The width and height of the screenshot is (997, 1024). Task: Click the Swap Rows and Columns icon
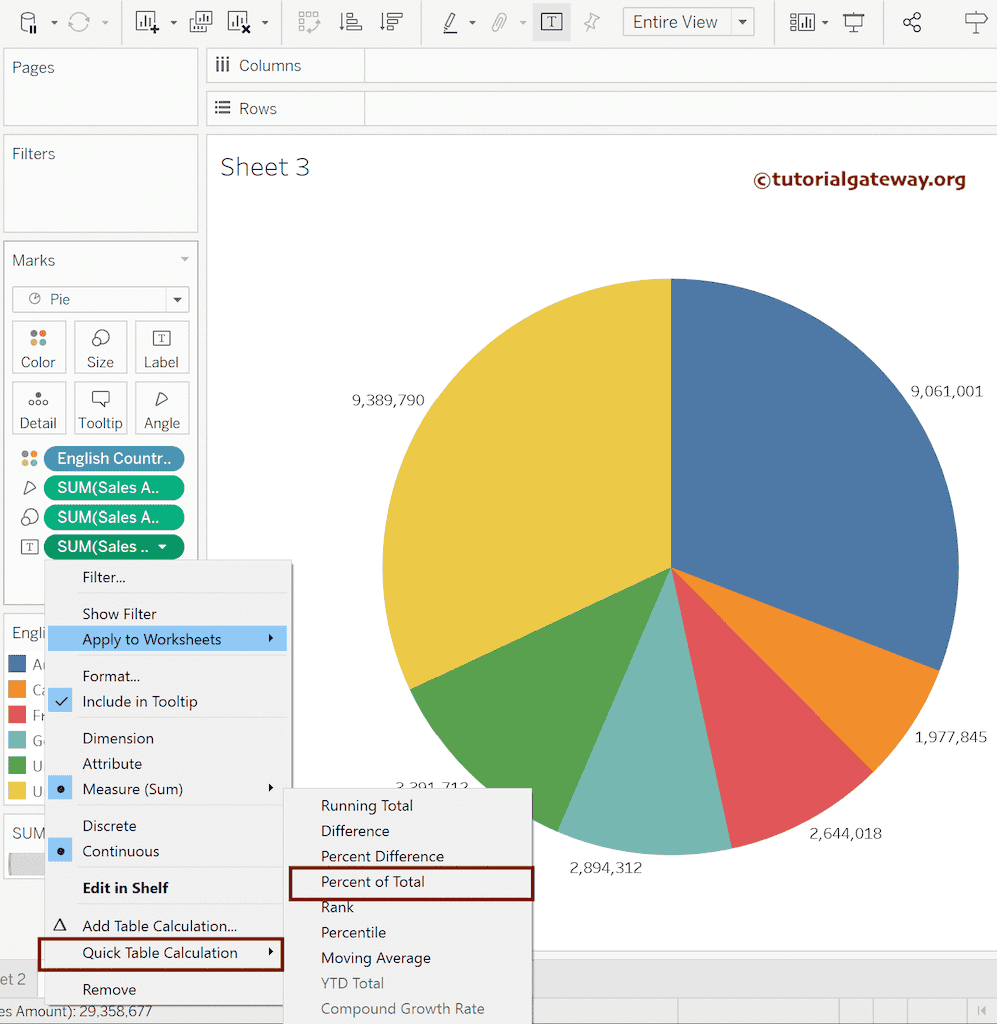tap(310, 21)
